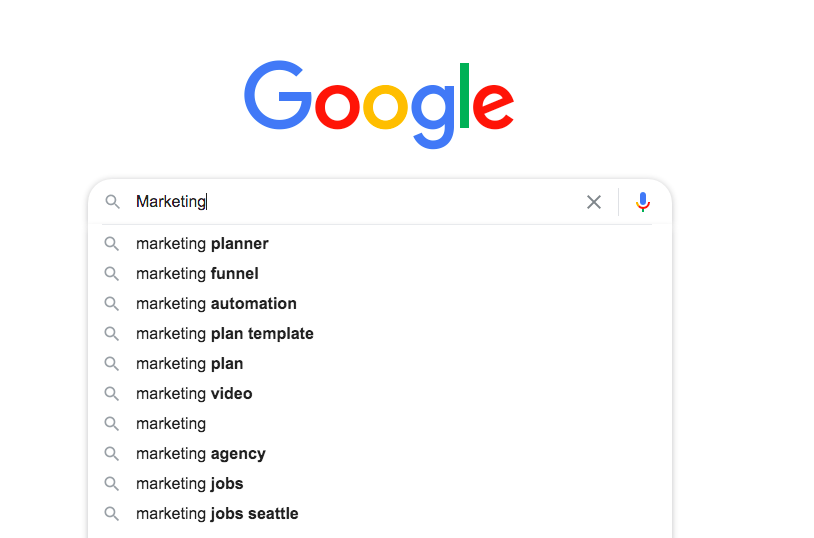Select the marketing video suggestion
Viewport: 814px width, 538px height.
380,394
